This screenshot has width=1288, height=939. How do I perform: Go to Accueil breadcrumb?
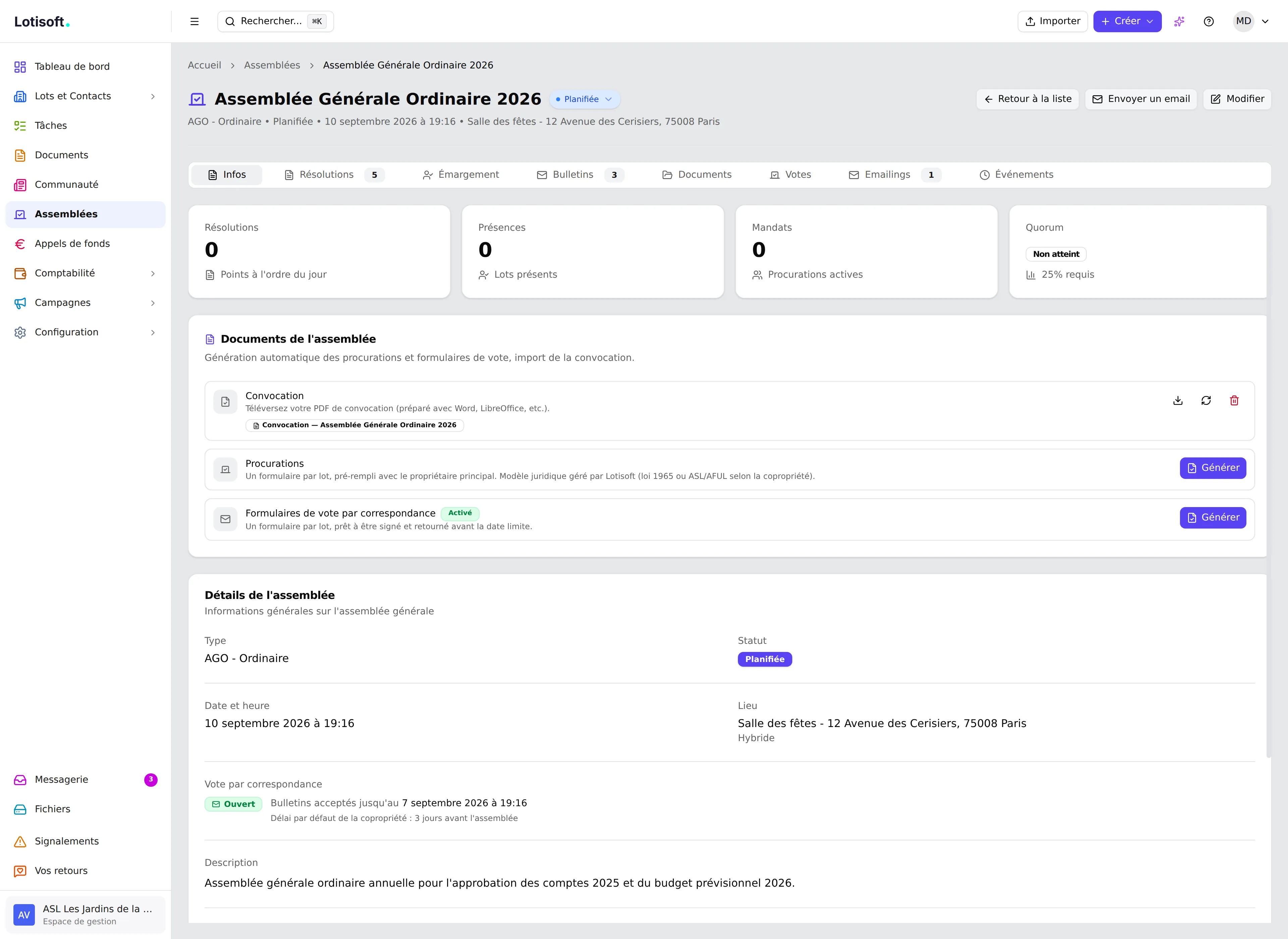205,65
